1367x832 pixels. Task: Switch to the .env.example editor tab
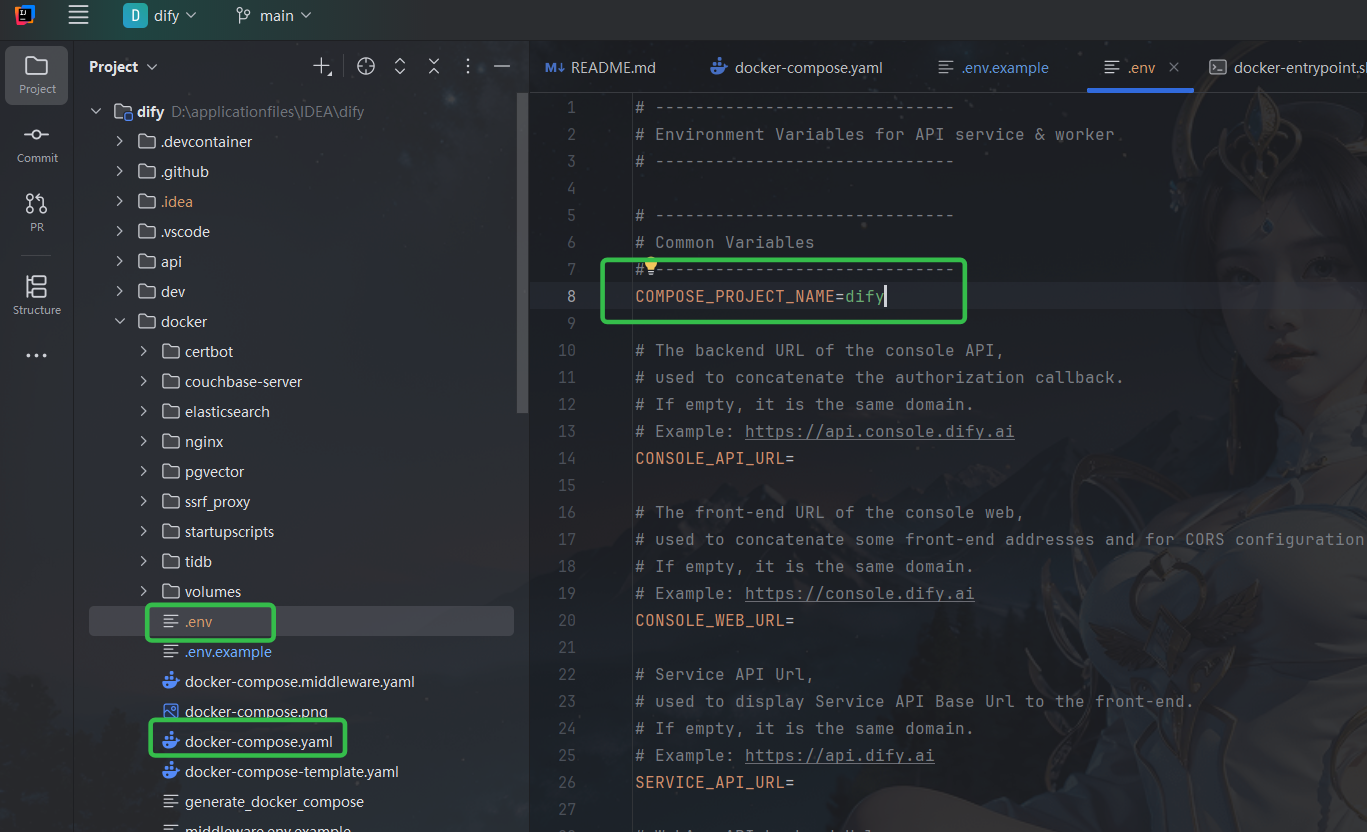tap(993, 67)
